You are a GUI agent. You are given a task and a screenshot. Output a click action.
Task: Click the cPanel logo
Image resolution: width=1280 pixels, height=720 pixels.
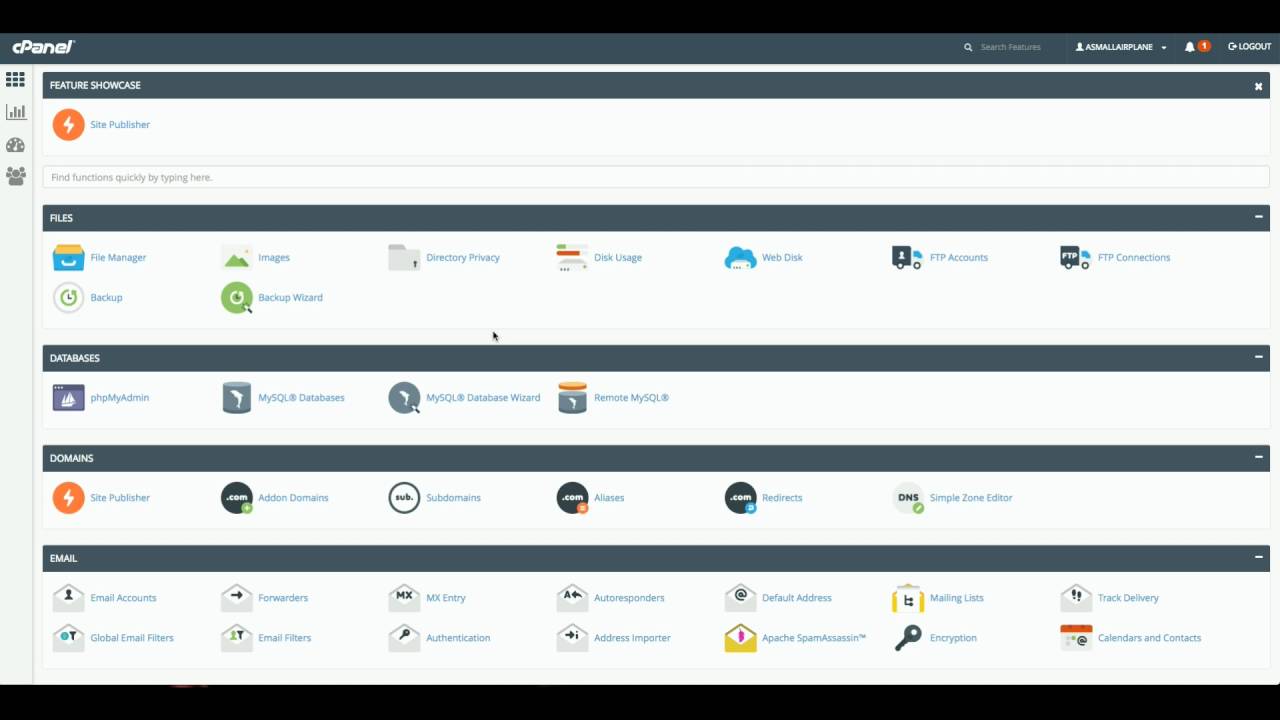tap(43, 47)
